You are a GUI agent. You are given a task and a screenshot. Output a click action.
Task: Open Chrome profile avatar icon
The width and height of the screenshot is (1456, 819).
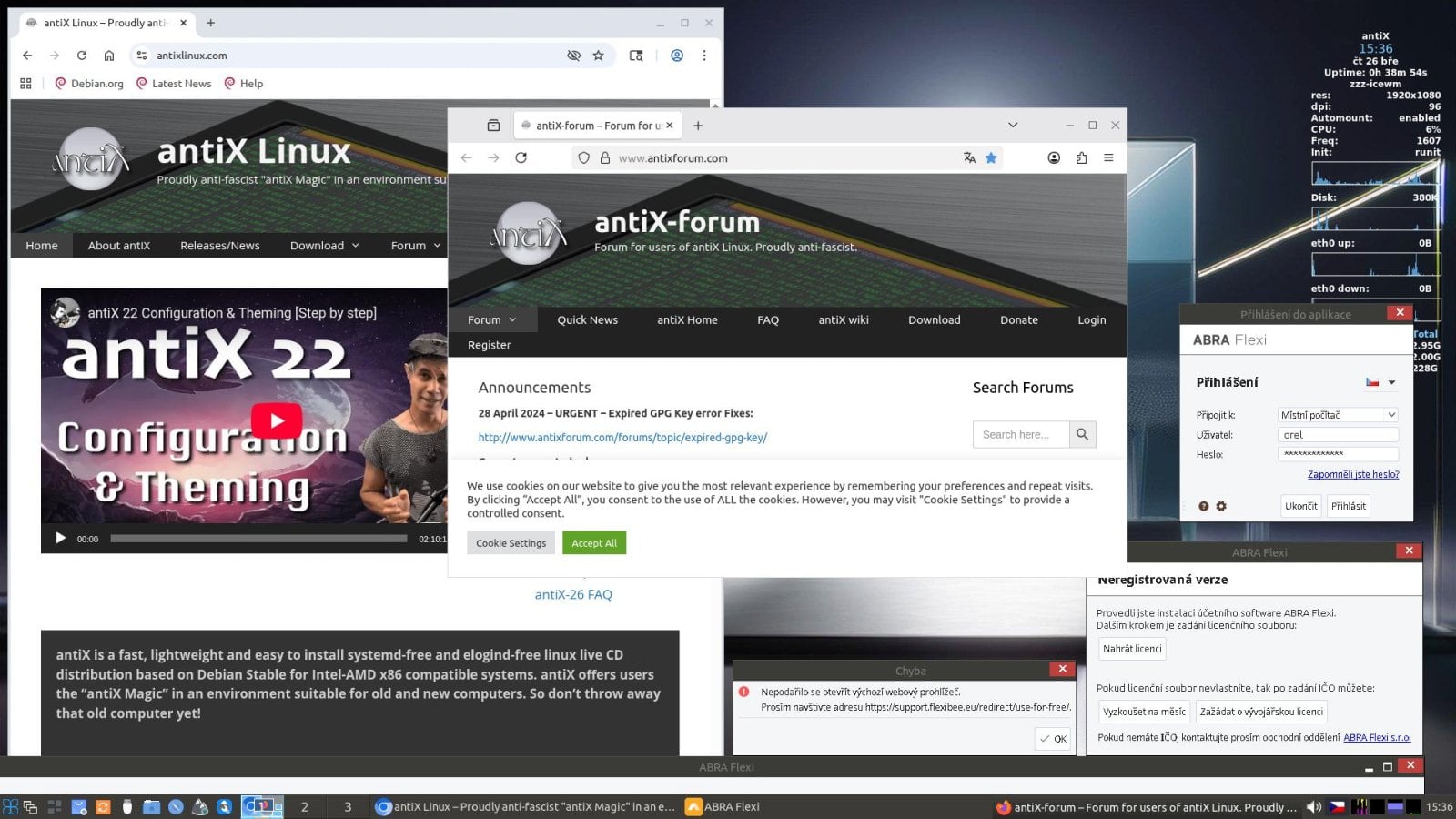(677, 56)
